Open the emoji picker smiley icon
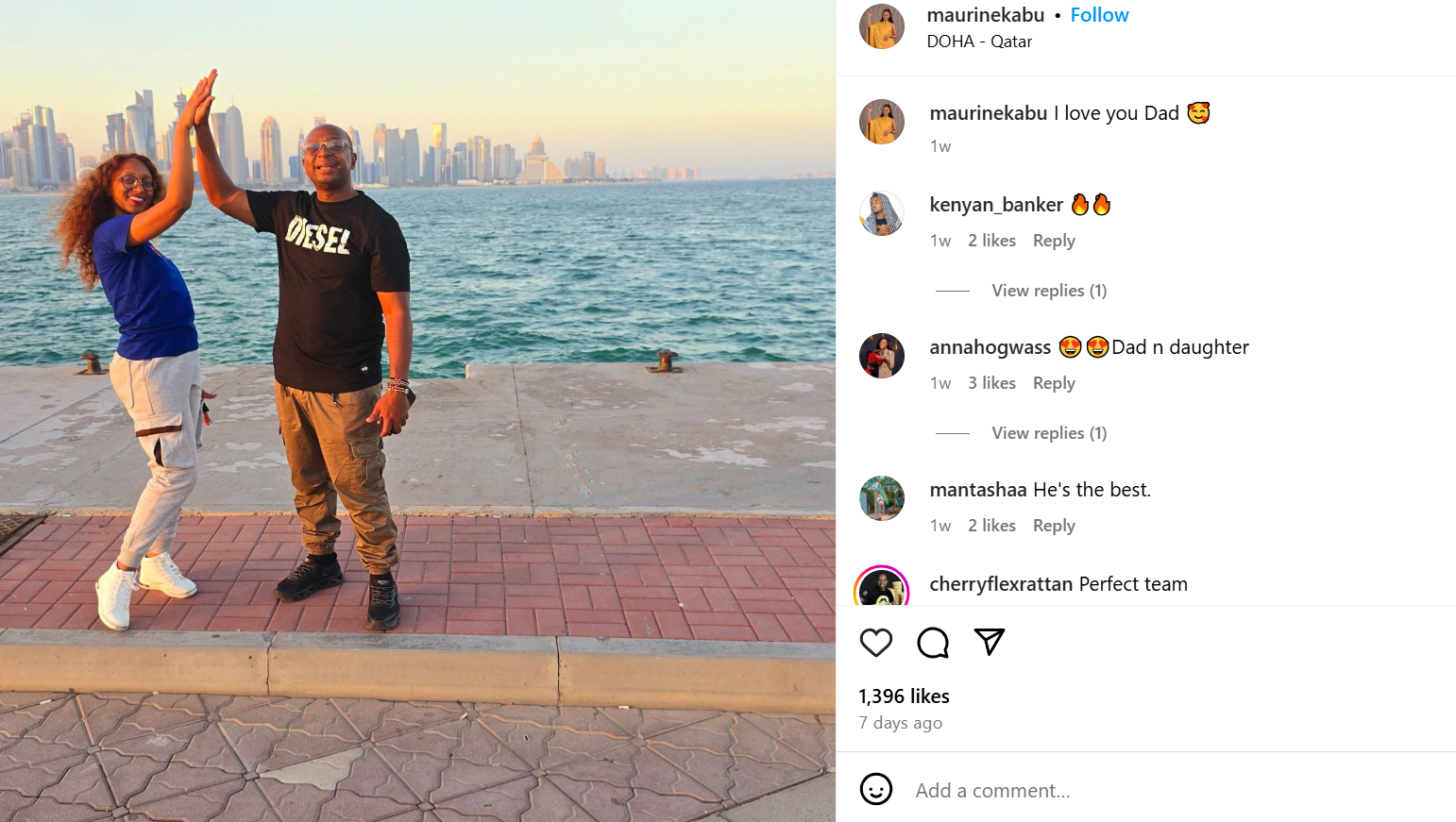 [x=876, y=789]
